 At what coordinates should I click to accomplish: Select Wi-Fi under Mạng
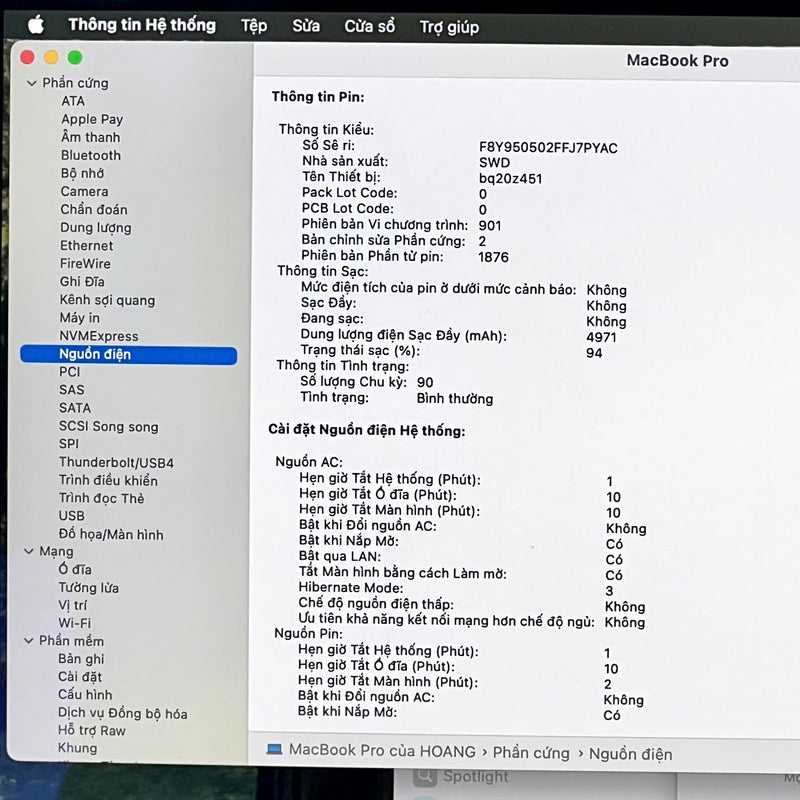[74, 623]
